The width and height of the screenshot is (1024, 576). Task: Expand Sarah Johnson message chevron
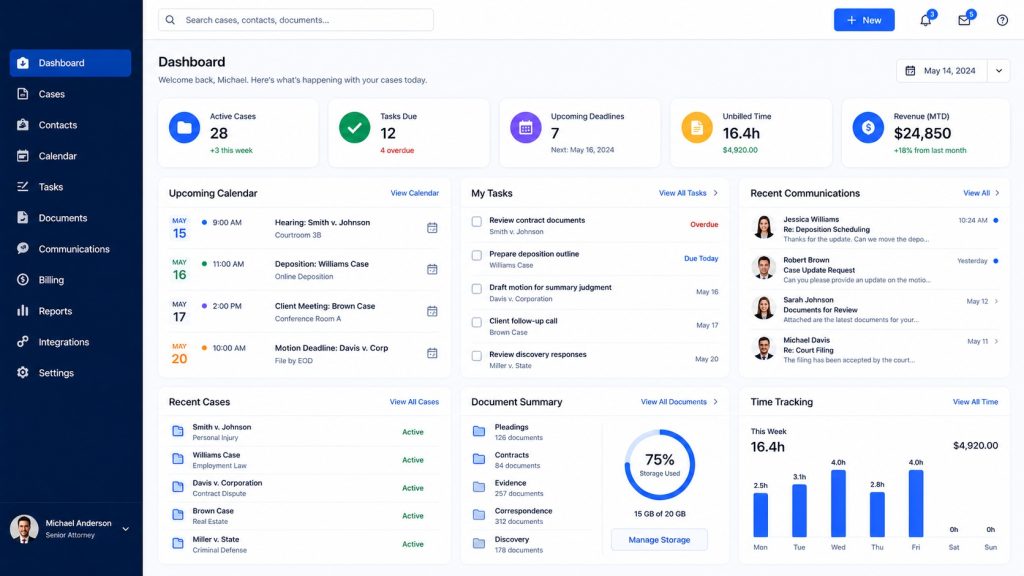[996, 301]
